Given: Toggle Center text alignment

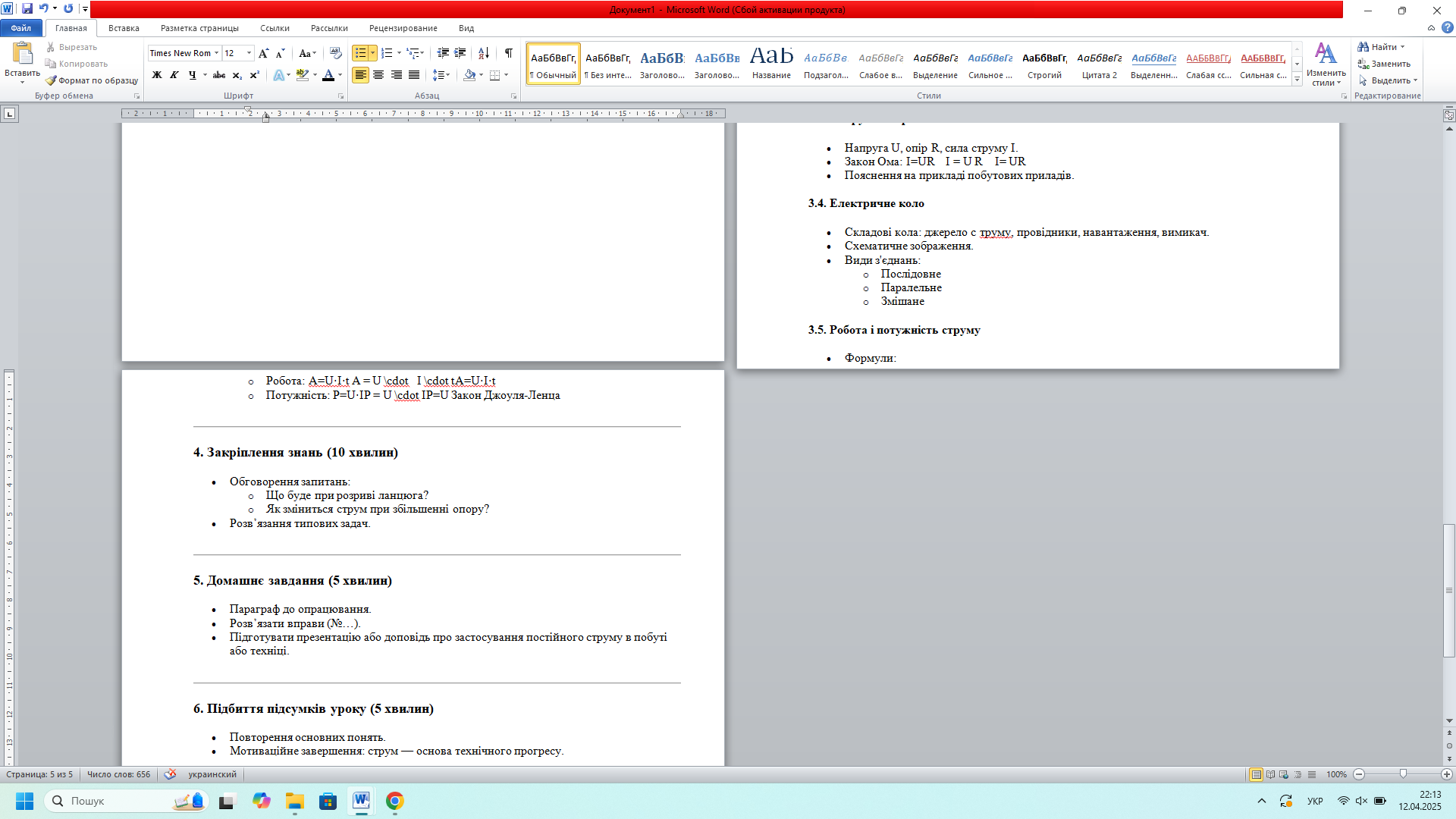Looking at the screenshot, I should click(378, 75).
